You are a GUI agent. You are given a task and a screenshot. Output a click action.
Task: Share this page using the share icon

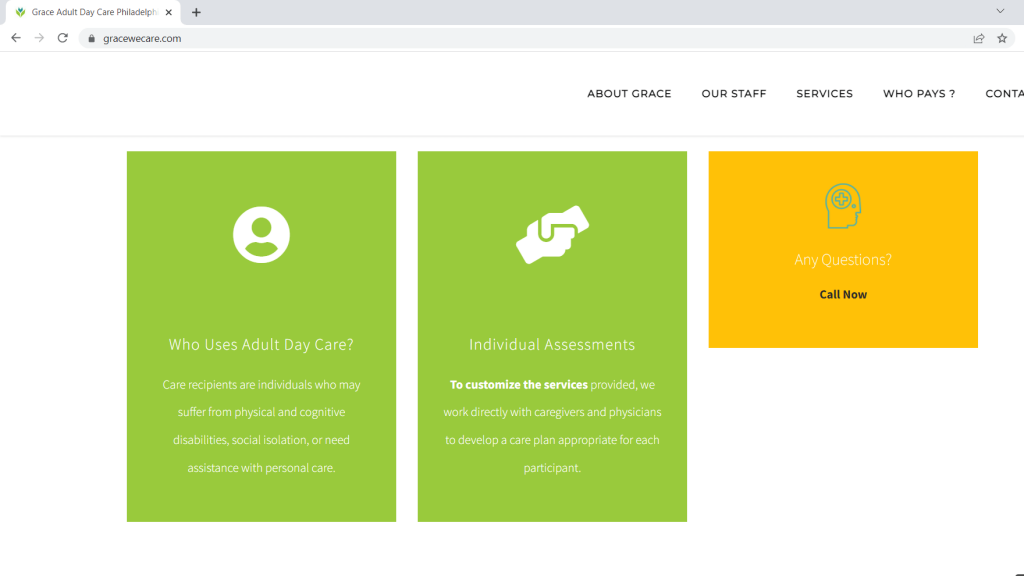tap(978, 39)
